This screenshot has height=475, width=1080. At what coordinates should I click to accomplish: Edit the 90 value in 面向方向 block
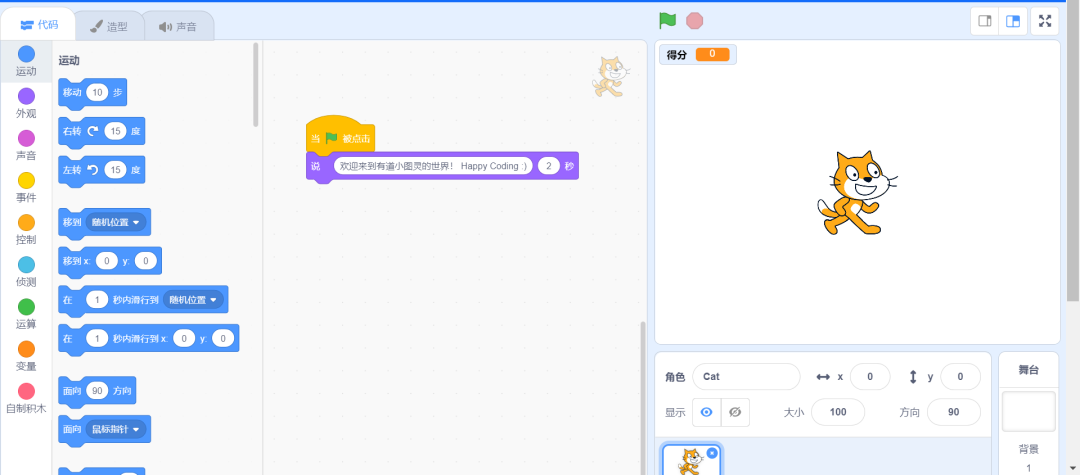97,390
